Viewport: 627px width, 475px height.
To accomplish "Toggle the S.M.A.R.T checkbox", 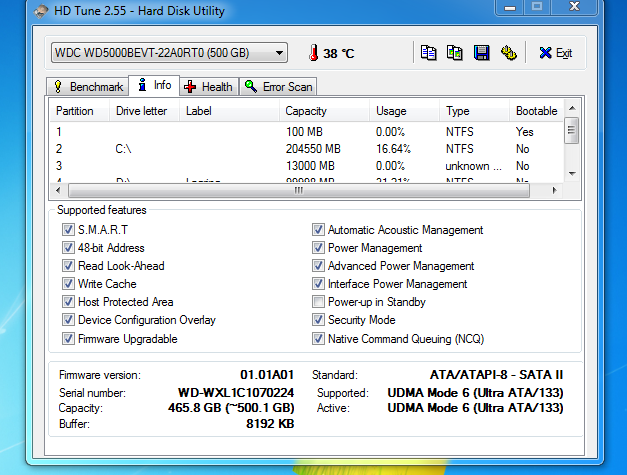I will pyautogui.click(x=68, y=230).
